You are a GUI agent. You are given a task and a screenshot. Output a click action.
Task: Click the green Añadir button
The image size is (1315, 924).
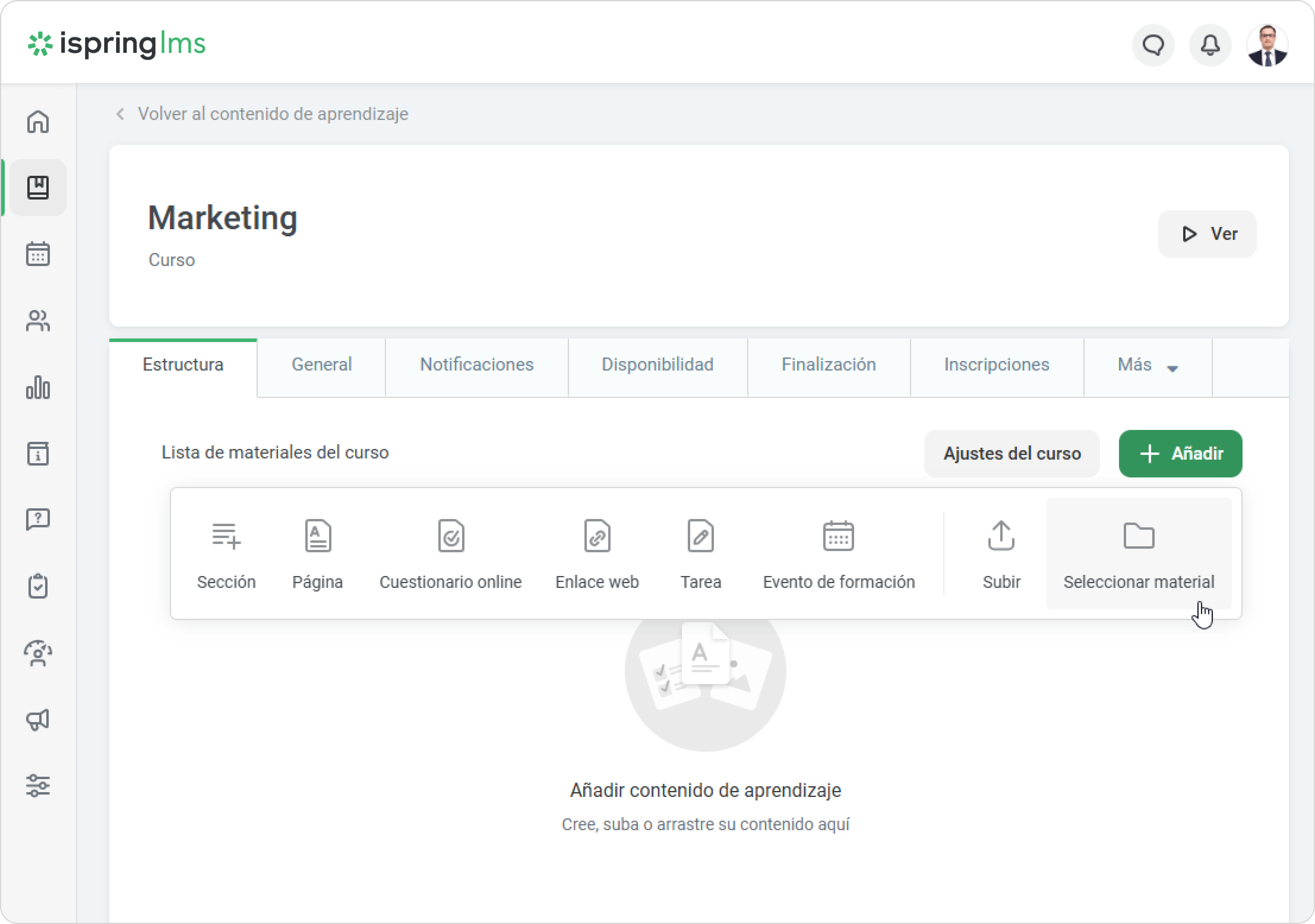[x=1180, y=453]
